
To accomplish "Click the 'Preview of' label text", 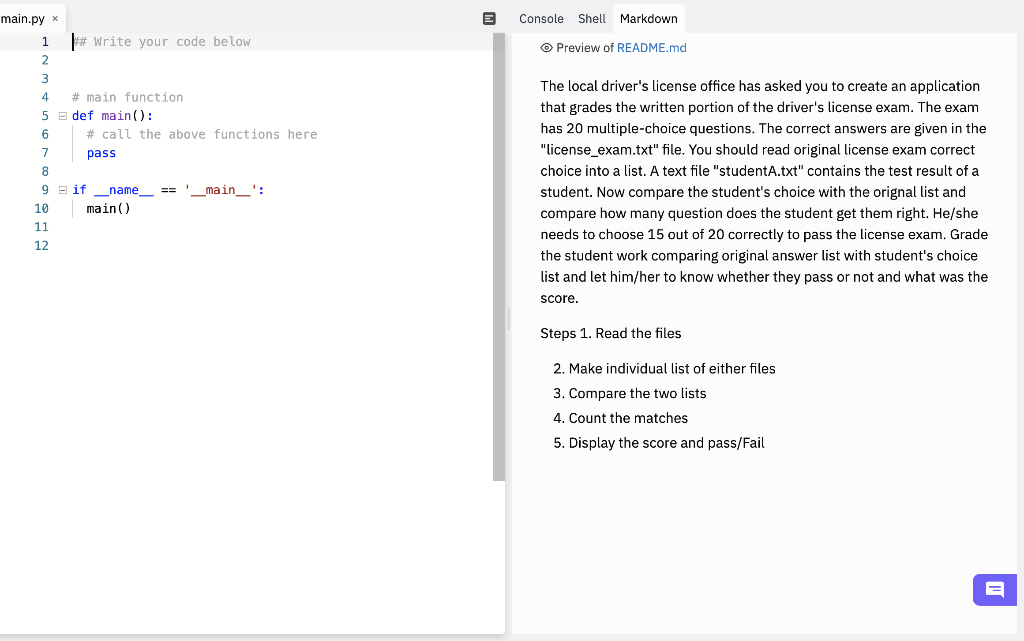I will [586, 47].
